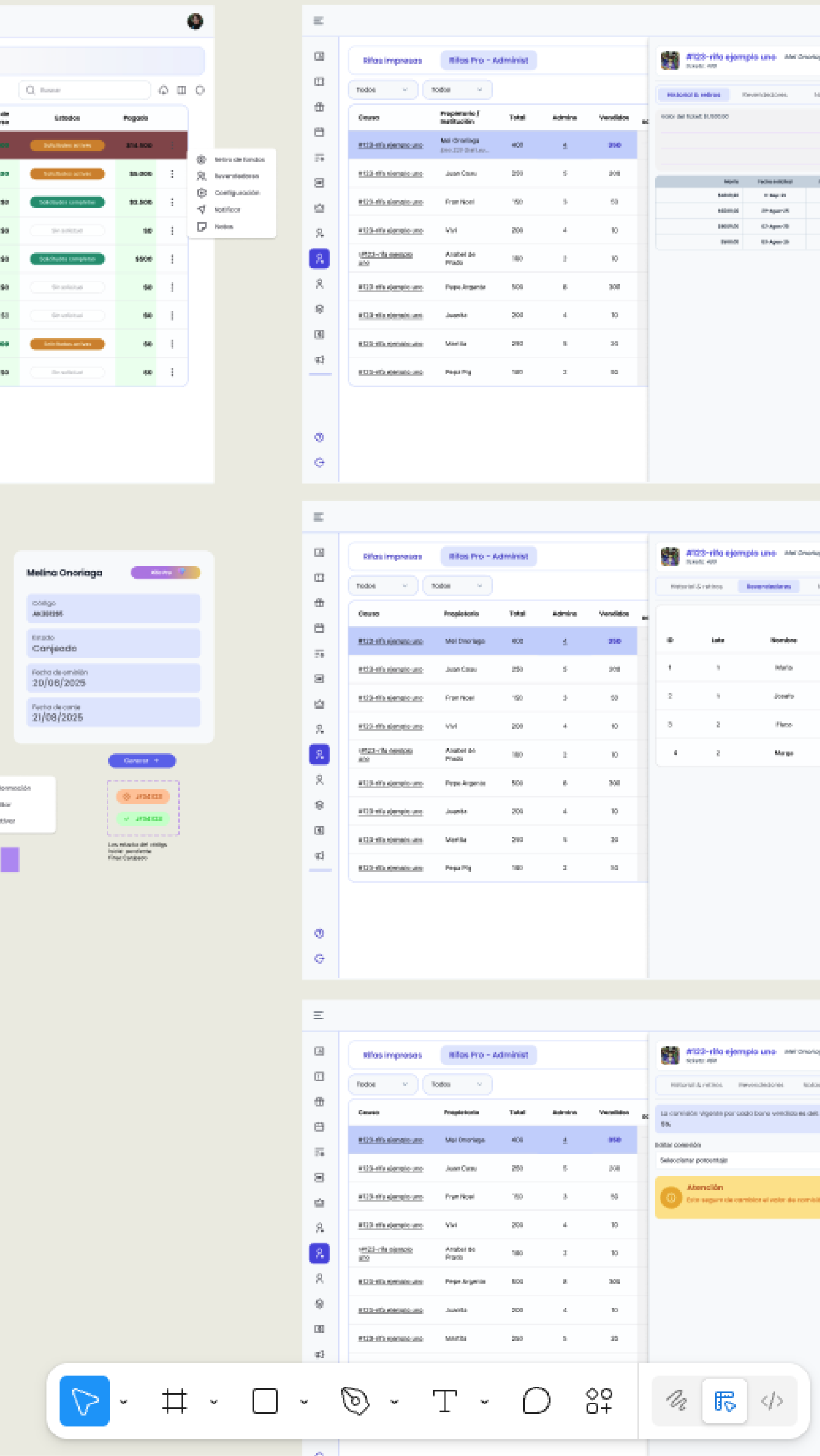Click highlighted user icon in middle frame sidebar
Image resolution: width=820 pixels, height=1456 pixels.
pyautogui.click(x=319, y=755)
